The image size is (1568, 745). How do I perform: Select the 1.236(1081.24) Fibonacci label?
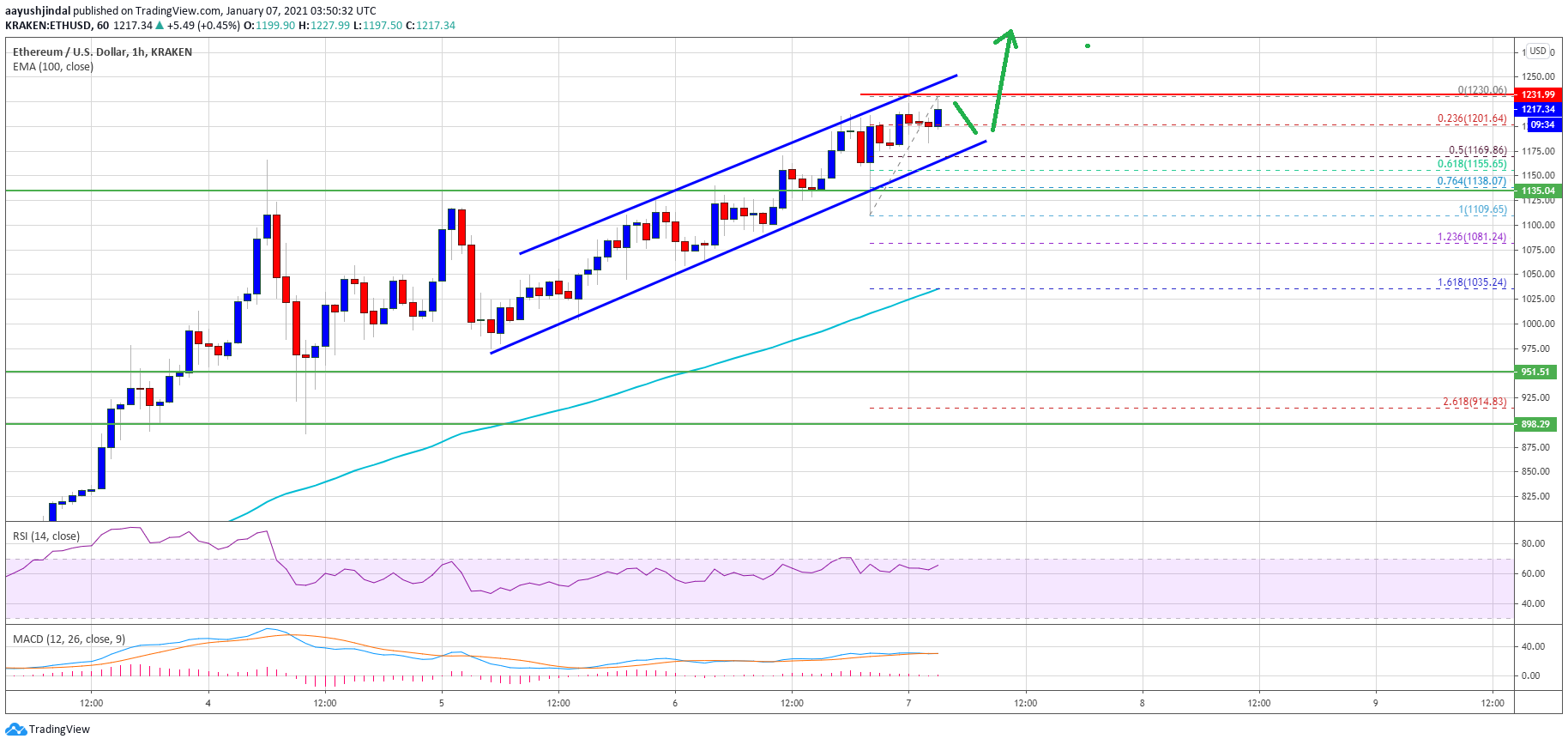[x=1472, y=237]
